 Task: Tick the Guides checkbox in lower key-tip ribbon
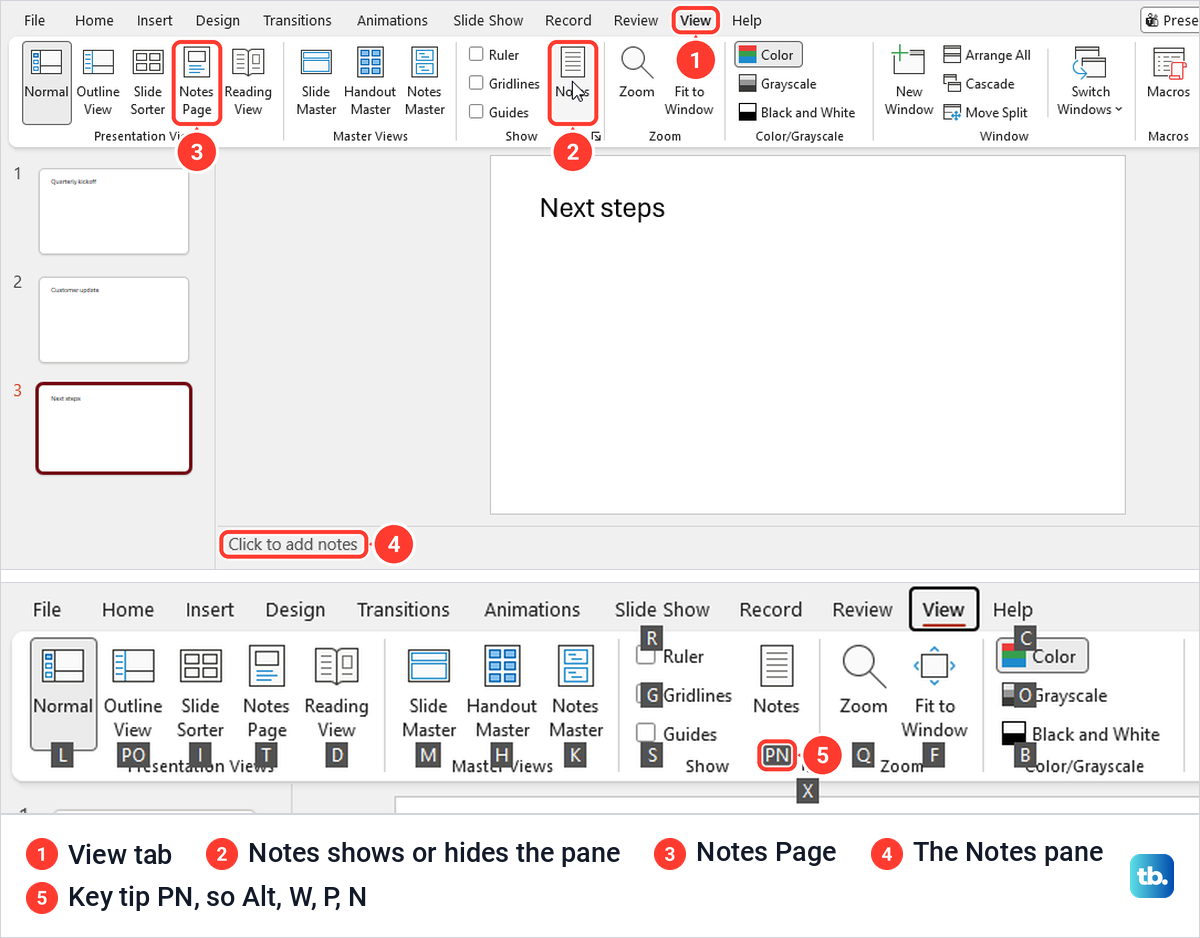(x=647, y=733)
